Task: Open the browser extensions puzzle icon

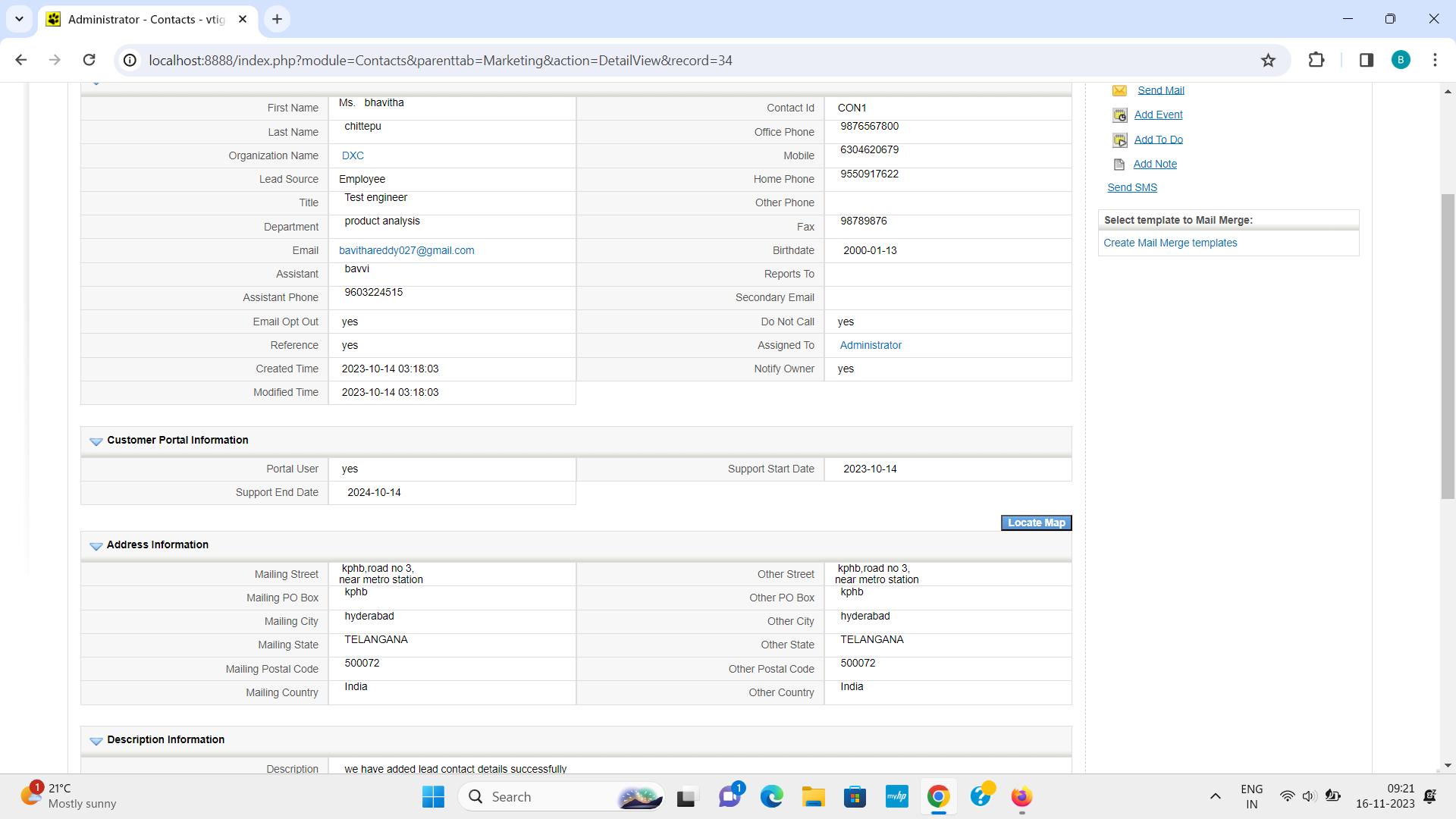Action: click(x=1316, y=60)
